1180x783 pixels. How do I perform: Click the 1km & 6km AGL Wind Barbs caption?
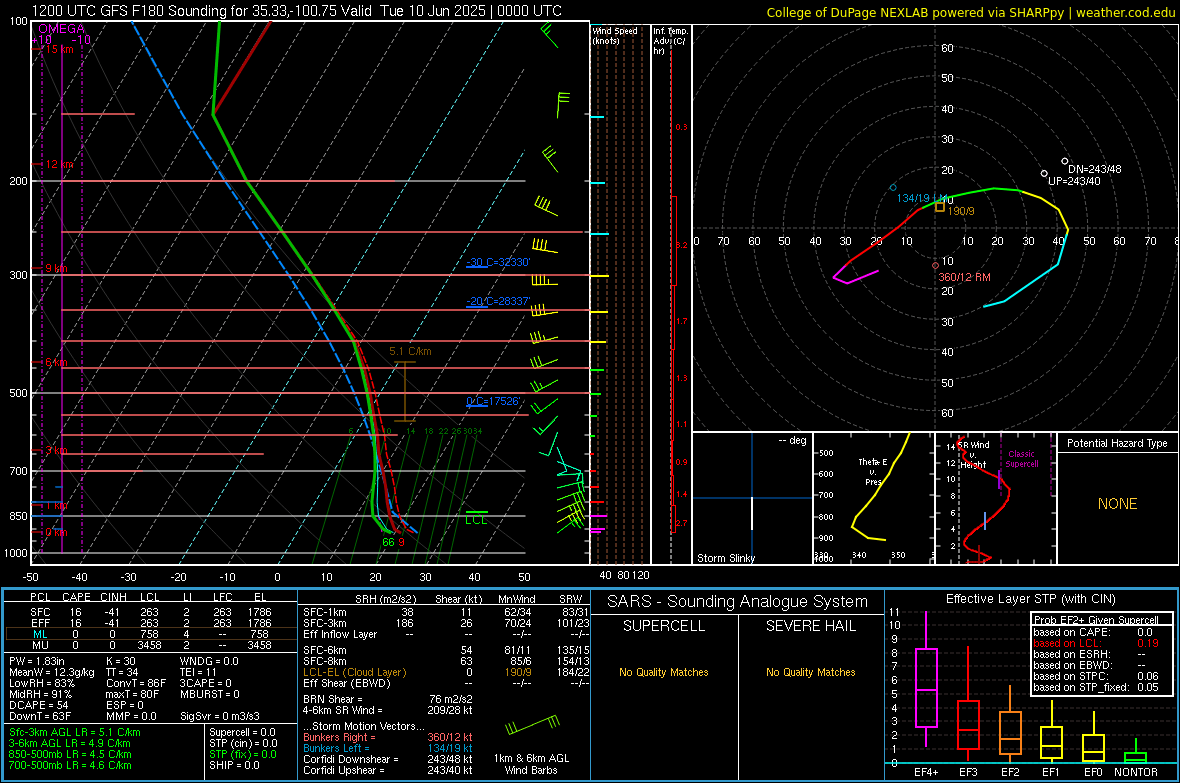[x=531, y=764]
